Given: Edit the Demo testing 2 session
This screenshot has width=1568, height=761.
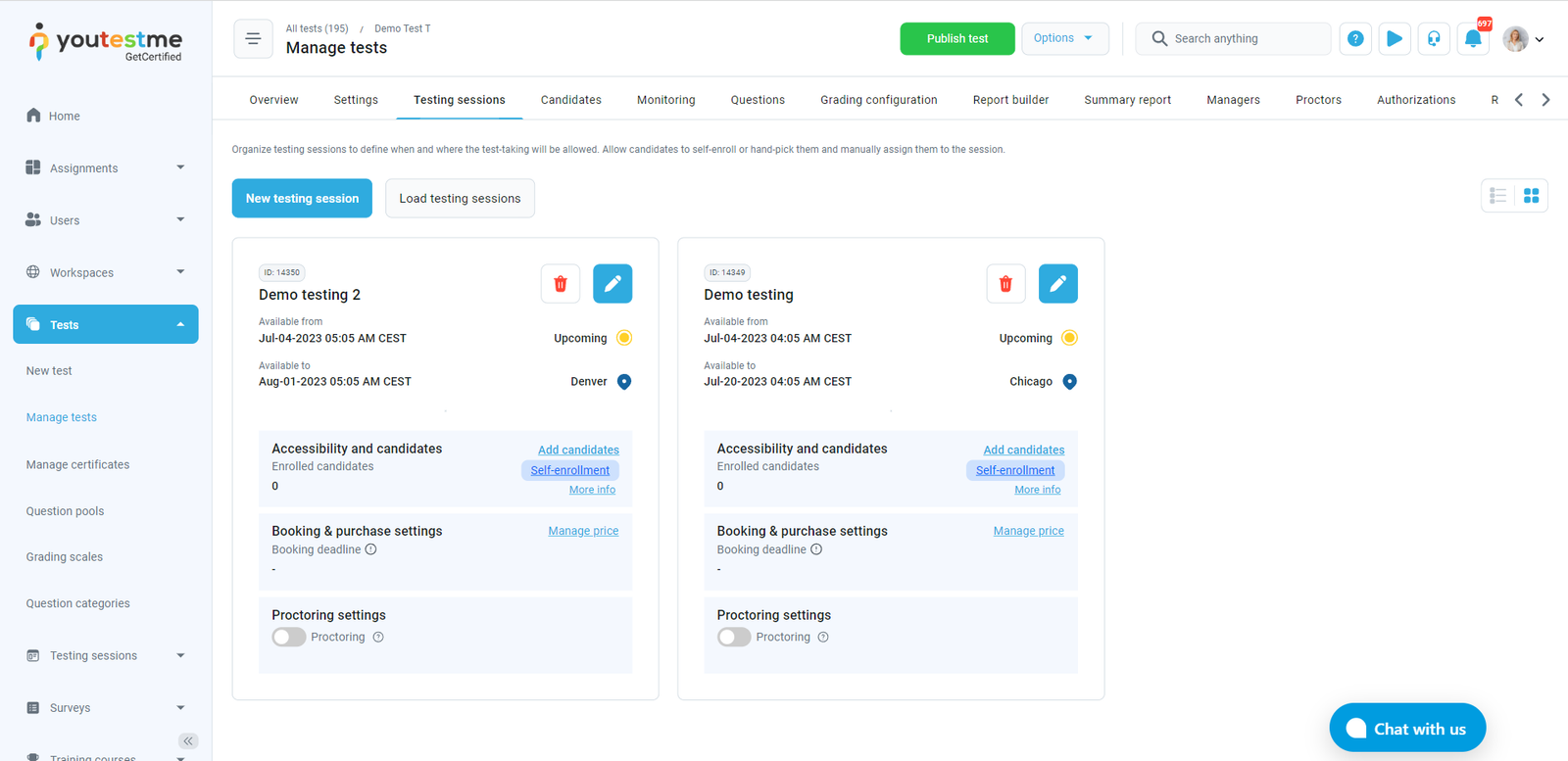Looking at the screenshot, I should (612, 284).
